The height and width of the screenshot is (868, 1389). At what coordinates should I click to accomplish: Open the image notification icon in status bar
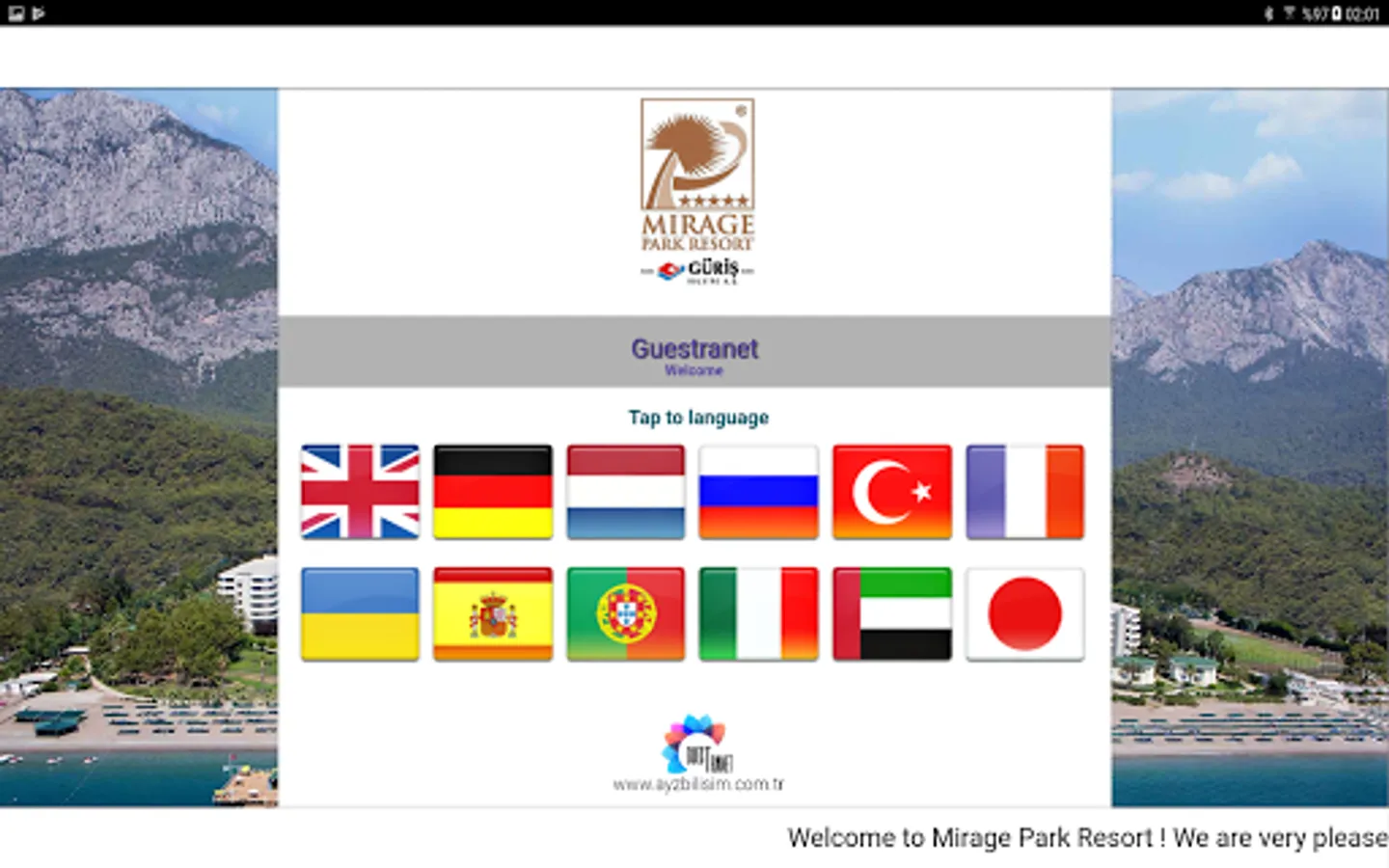coord(16,14)
